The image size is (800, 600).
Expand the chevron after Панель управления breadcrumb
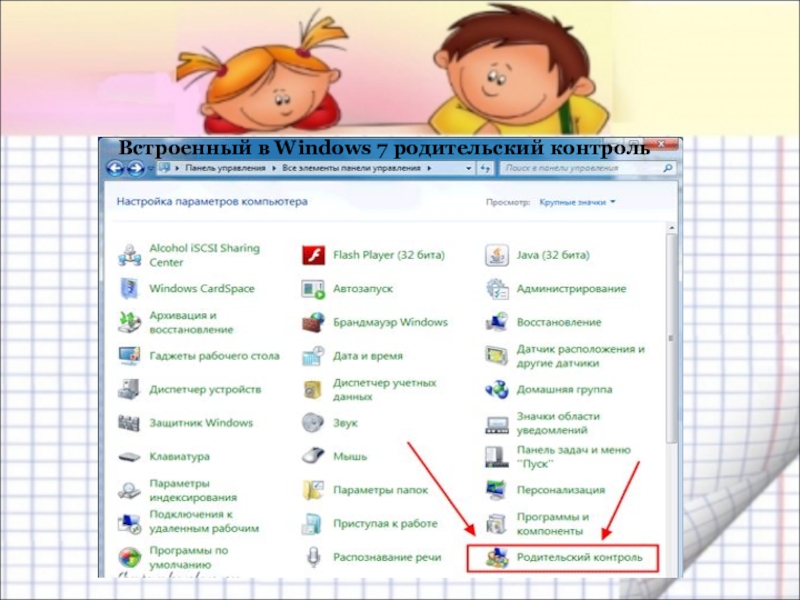click(274, 168)
